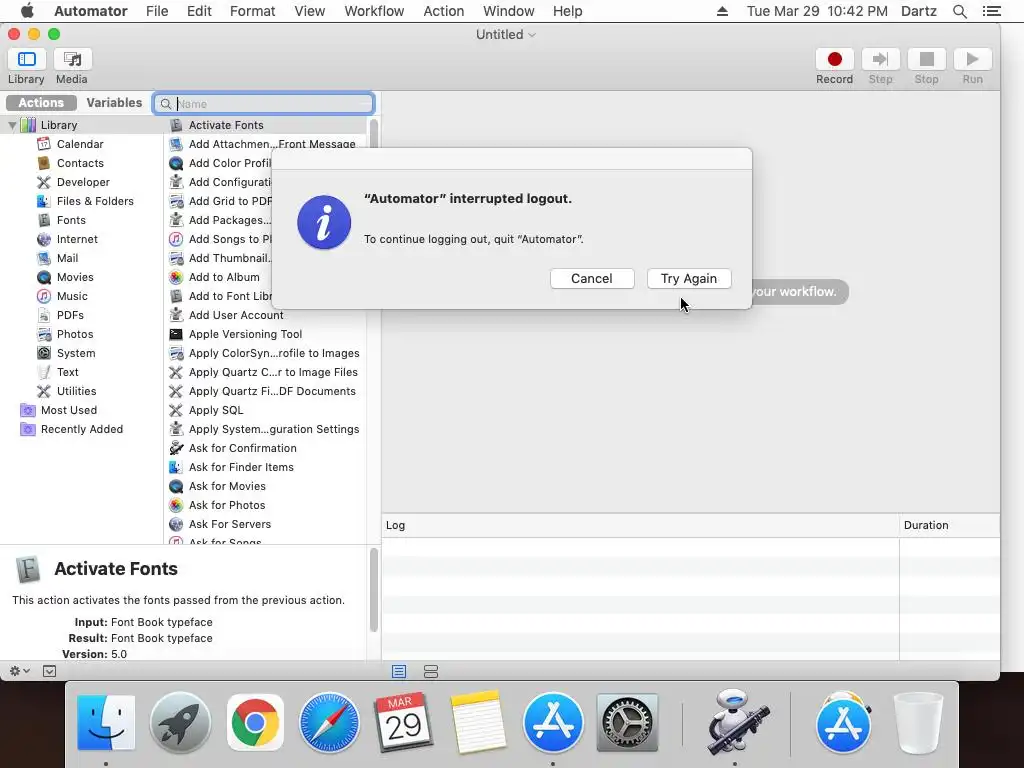Toggle the description pane visibility button
Screen dimensions: 1024x768
click(50, 671)
